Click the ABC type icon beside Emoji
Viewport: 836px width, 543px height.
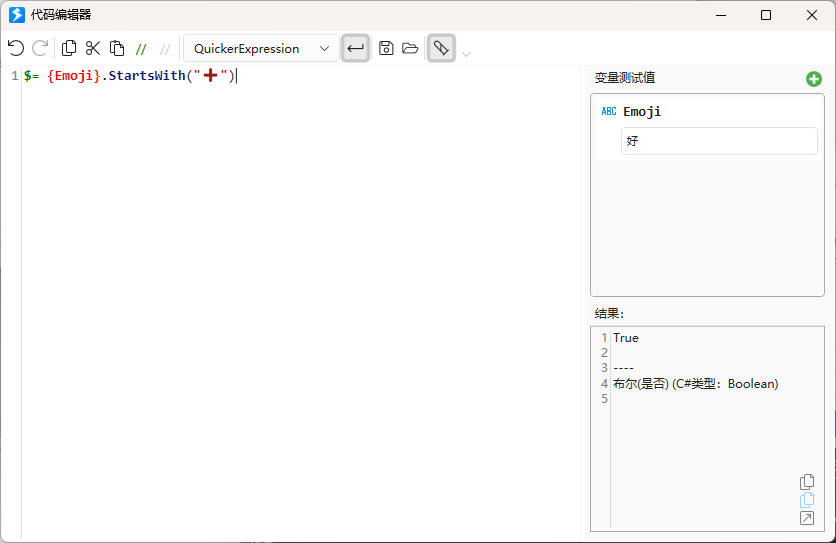point(609,111)
